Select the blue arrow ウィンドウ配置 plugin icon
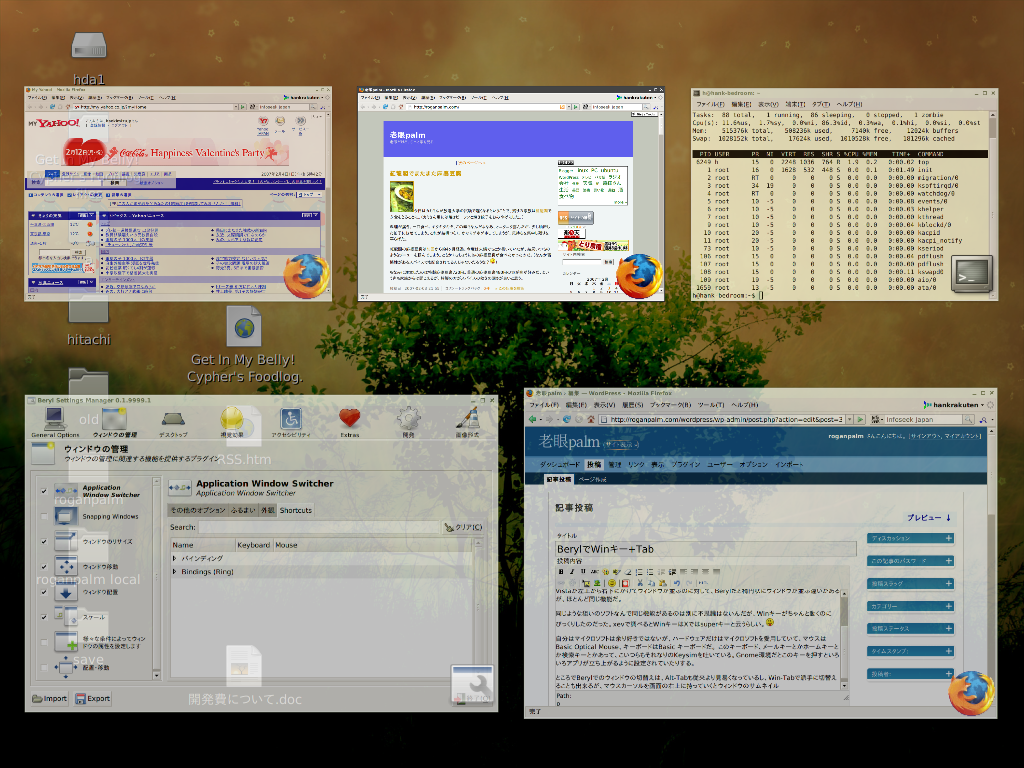The width and height of the screenshot is (1024, 768). 65,592
